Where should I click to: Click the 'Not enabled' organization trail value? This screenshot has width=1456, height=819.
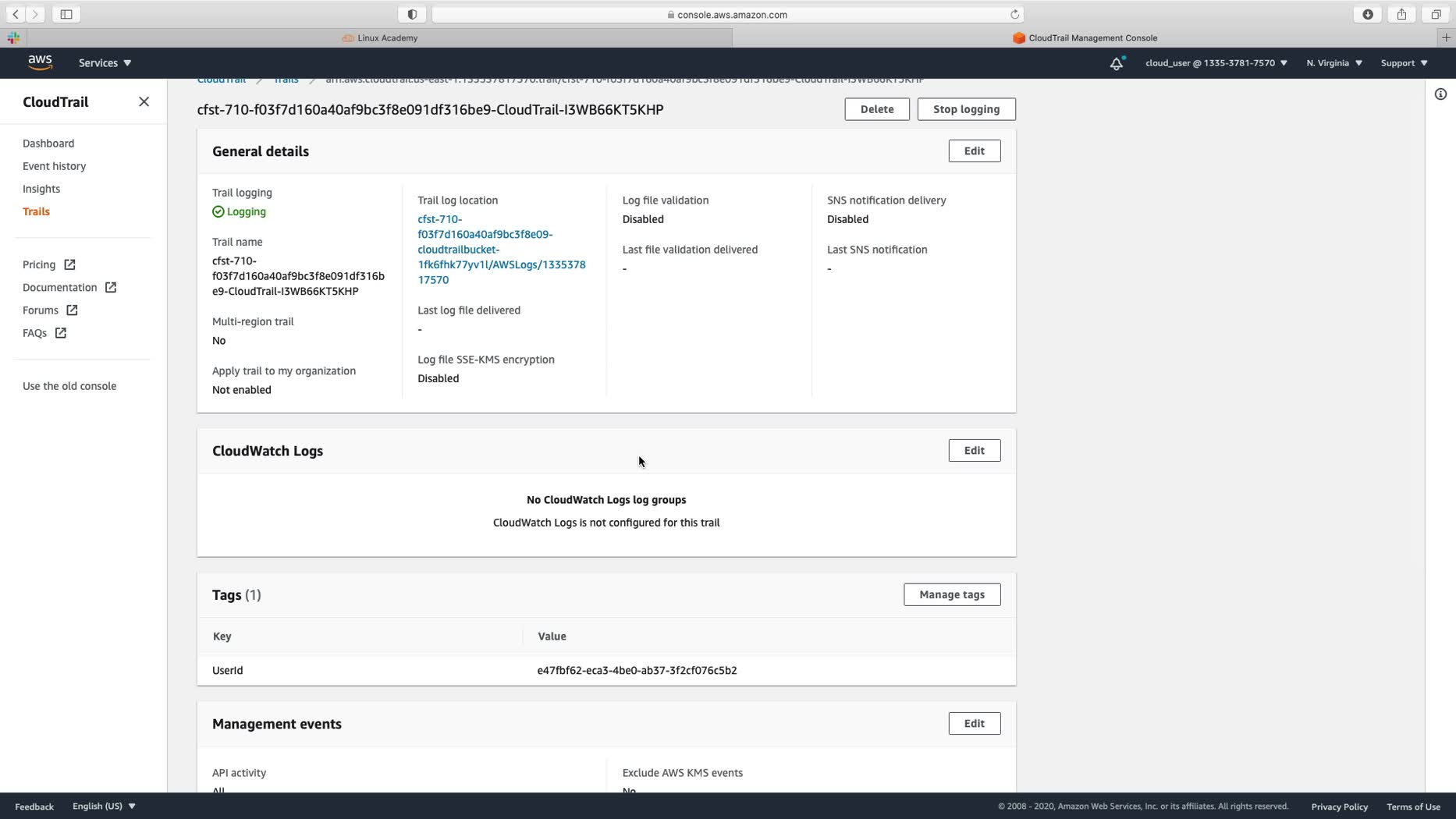[242, 390]
